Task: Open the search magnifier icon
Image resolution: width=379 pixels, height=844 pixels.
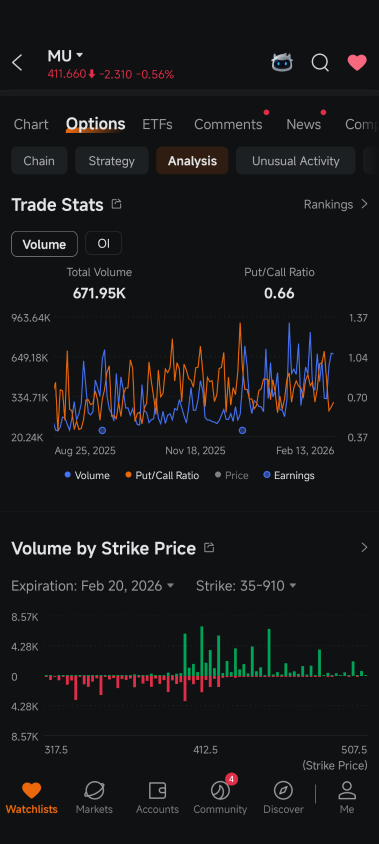Action: coord(320,63)
